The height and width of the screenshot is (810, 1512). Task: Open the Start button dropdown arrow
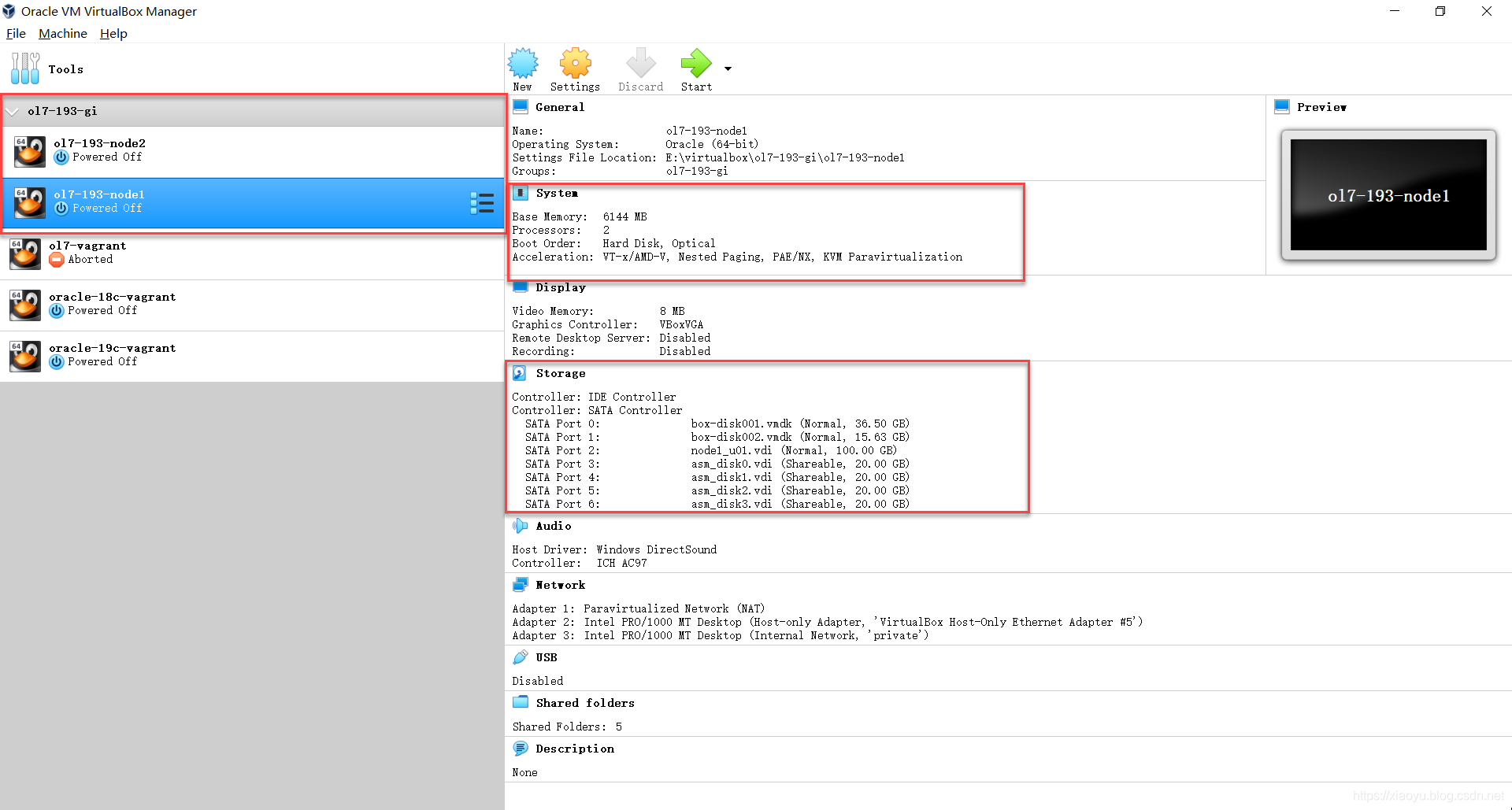(728, 68)
